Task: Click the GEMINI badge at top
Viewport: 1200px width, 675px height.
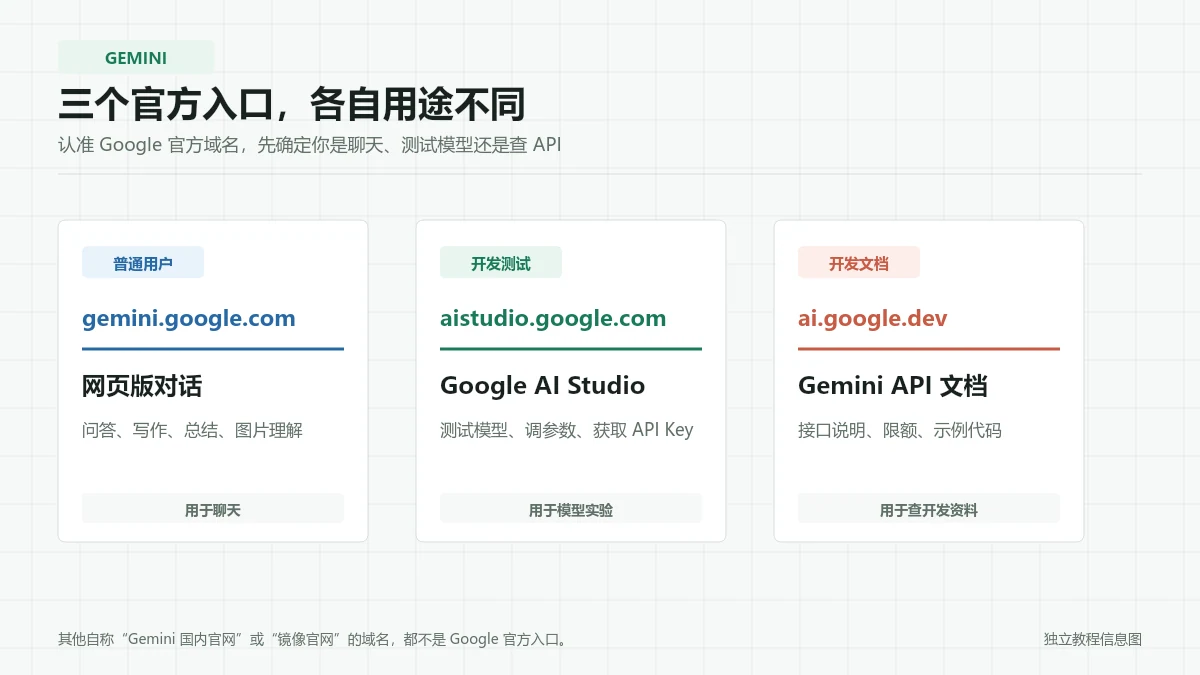Action: point(136,57)
